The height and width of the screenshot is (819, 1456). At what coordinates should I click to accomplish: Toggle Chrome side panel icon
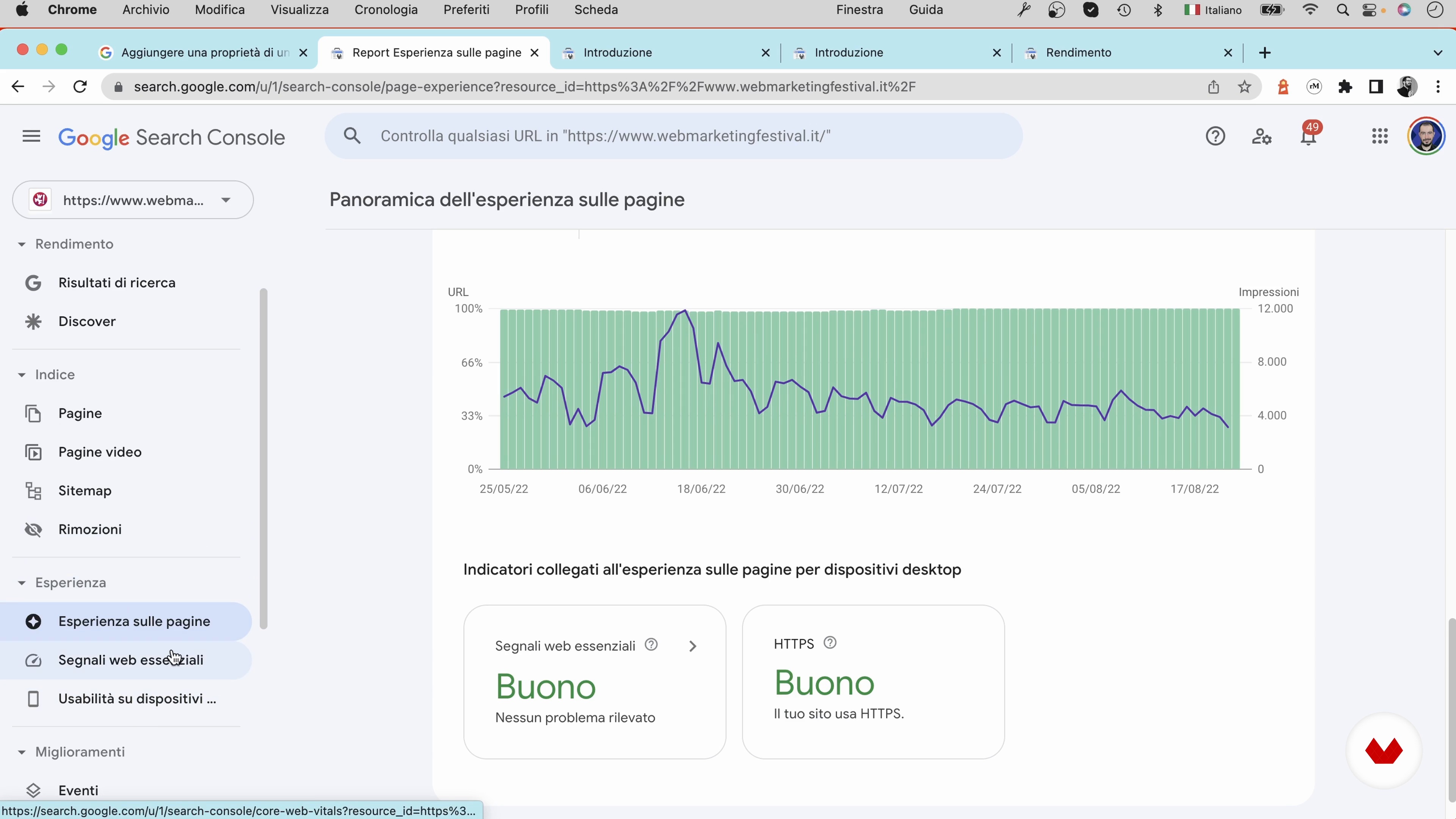coord(1376,86)
